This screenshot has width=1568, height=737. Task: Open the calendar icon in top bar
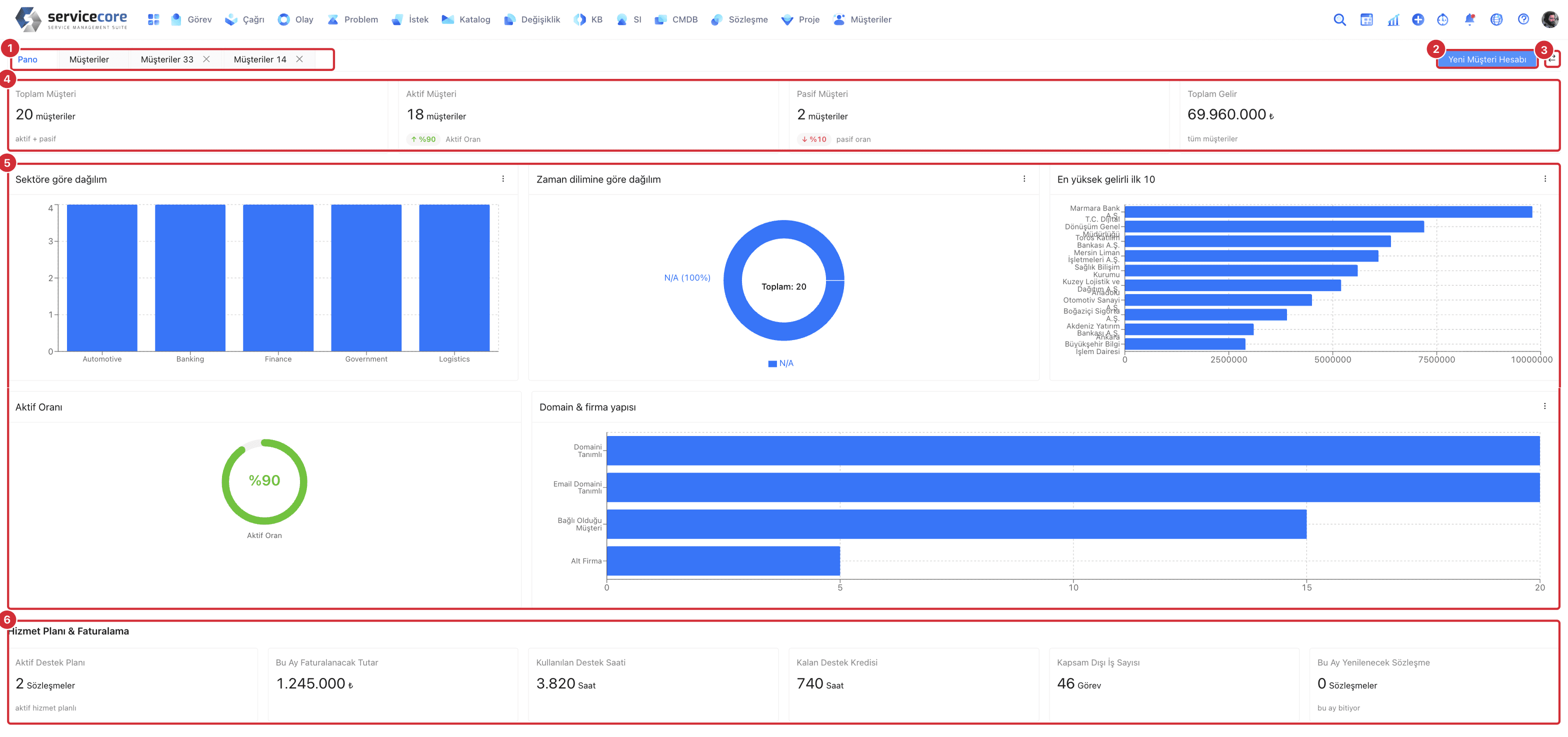(x=1366, y=19)
